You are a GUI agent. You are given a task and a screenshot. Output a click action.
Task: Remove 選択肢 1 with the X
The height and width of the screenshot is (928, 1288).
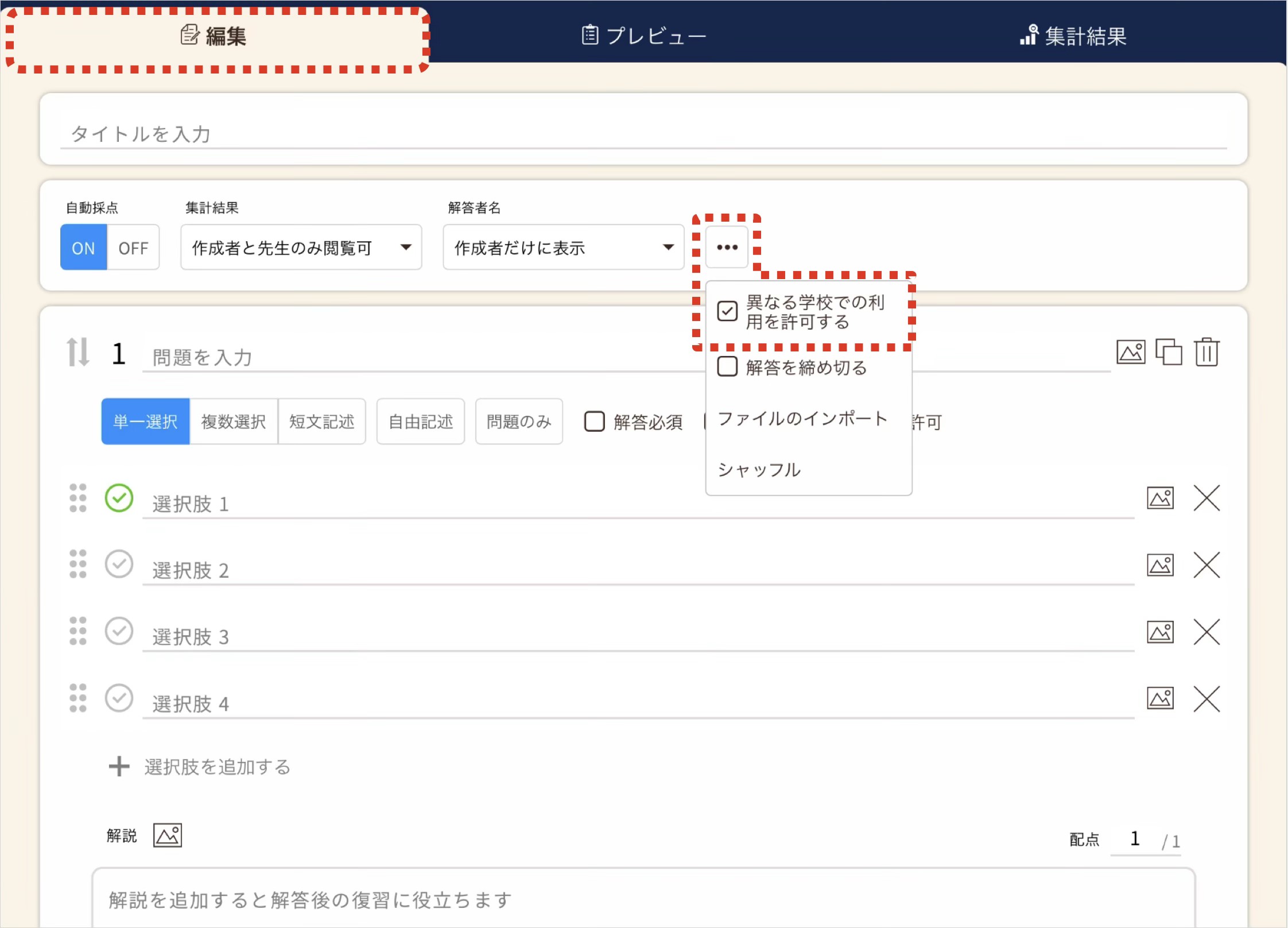coord(1207,498)
